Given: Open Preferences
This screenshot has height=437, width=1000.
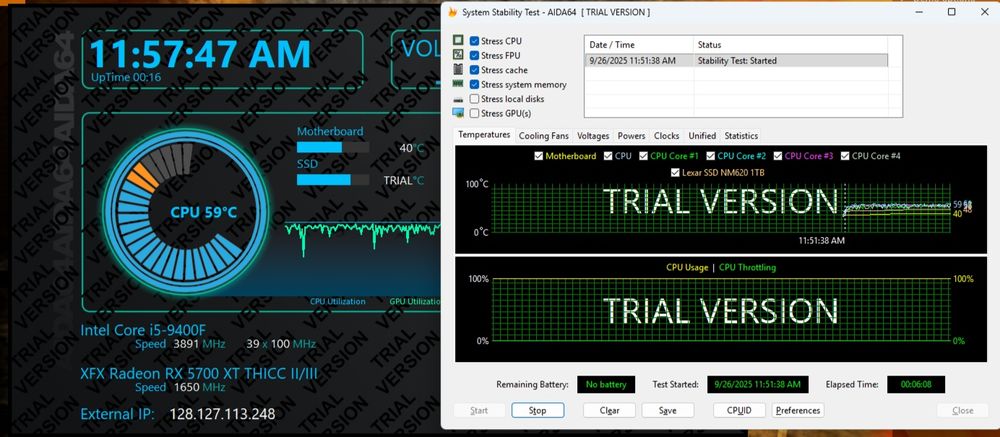Looking at the screenshot, I should 798,410.
